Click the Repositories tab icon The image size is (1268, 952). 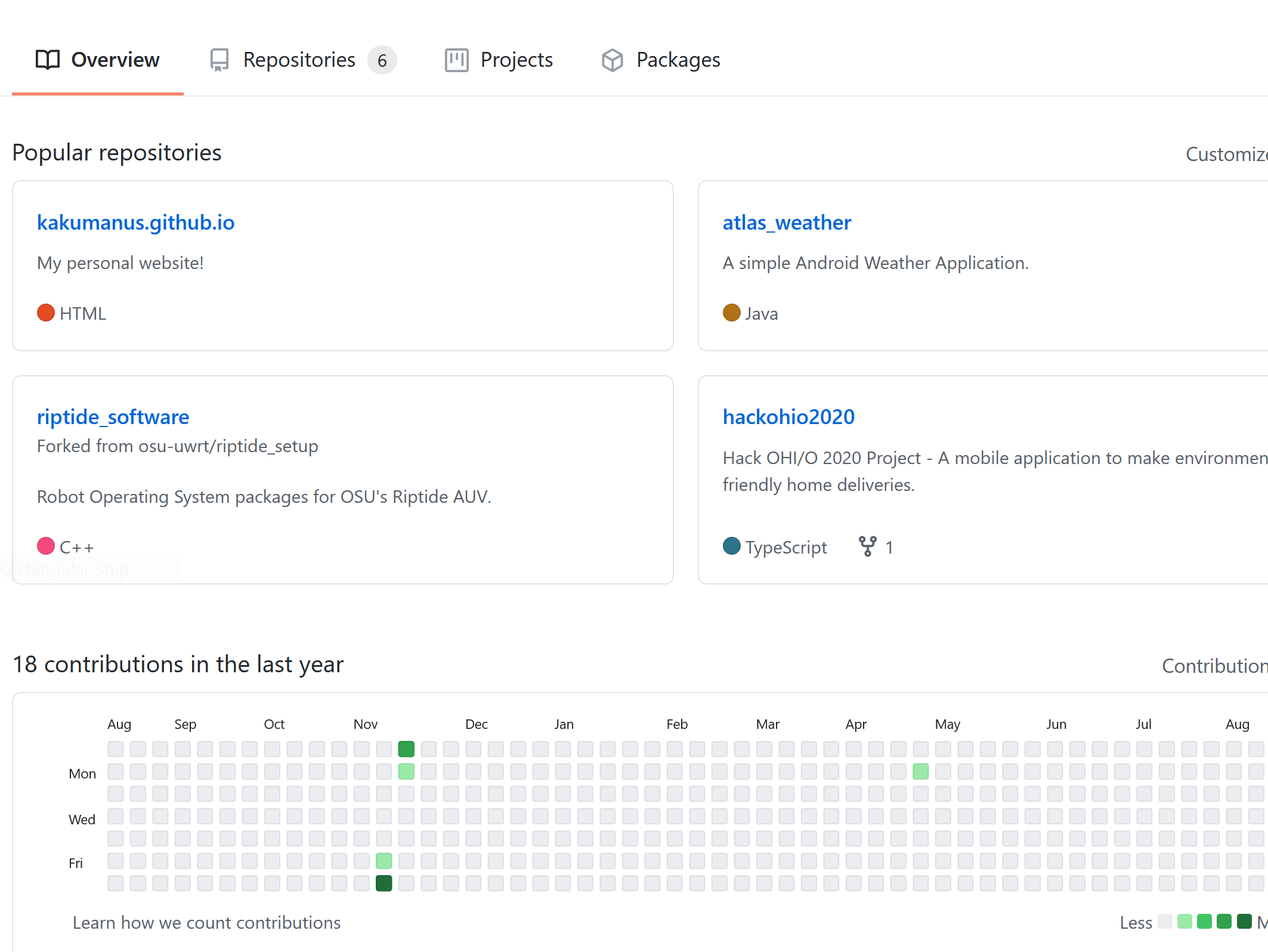219,60
